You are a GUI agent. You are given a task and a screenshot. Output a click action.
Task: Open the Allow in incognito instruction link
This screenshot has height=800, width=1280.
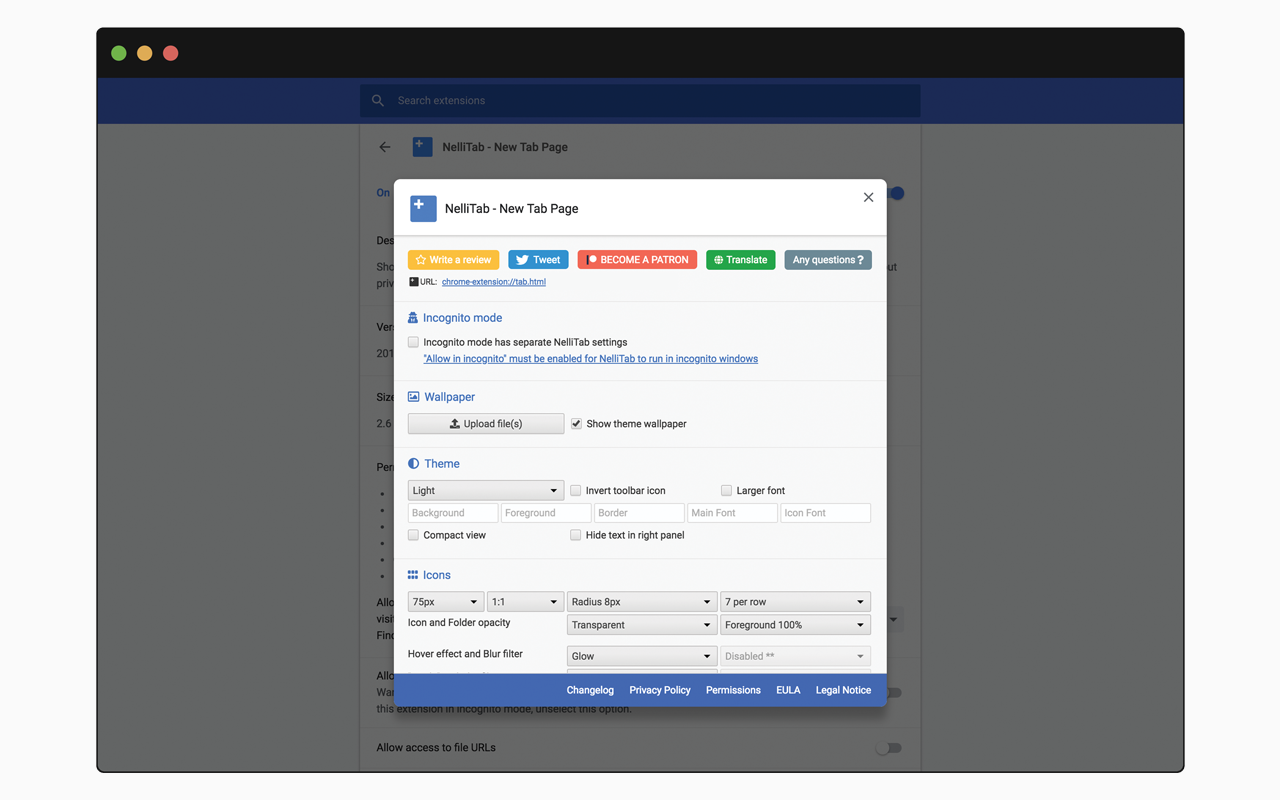click(x=591, y=359)
